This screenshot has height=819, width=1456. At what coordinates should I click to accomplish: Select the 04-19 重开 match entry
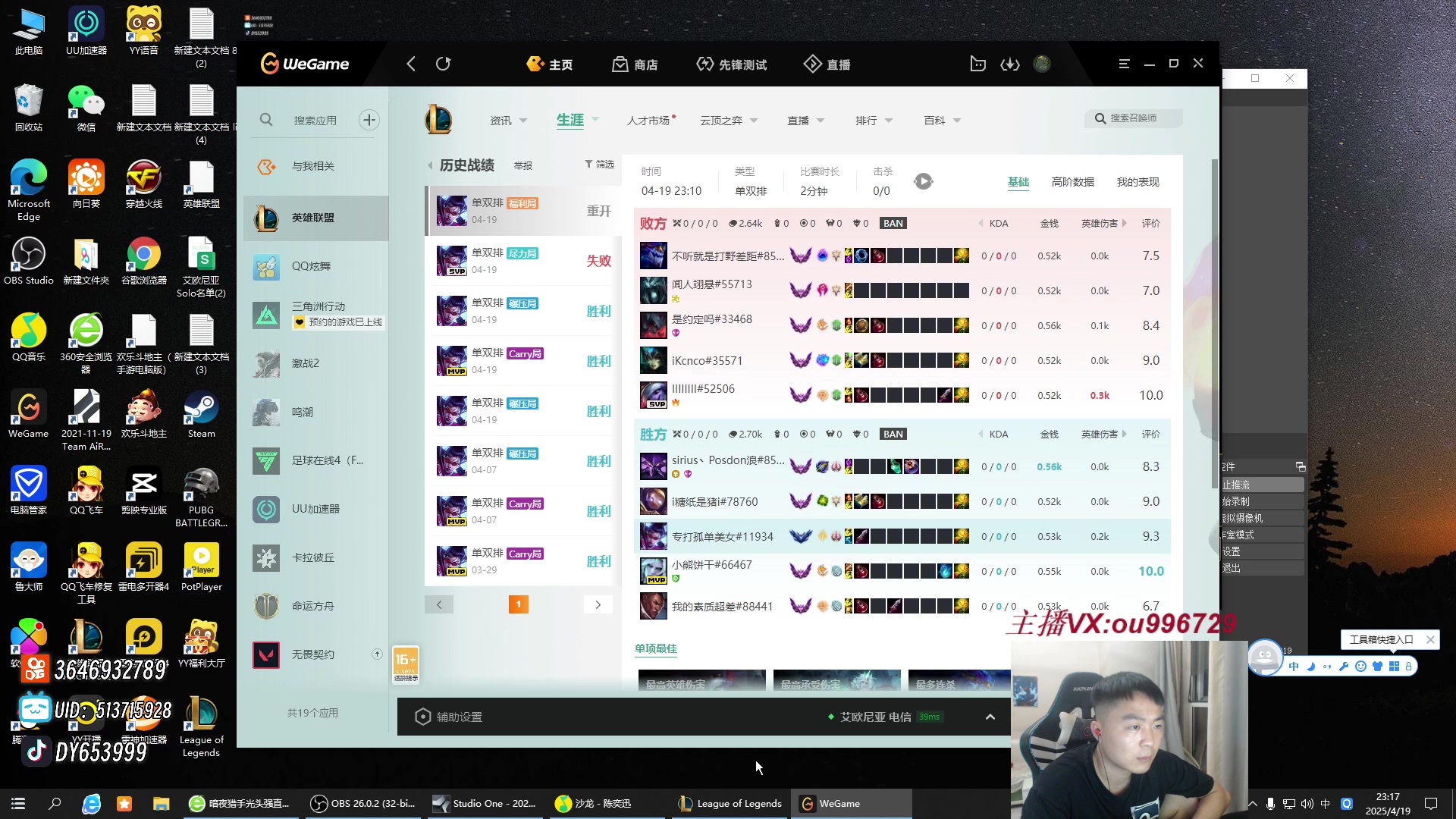(522, 211)
